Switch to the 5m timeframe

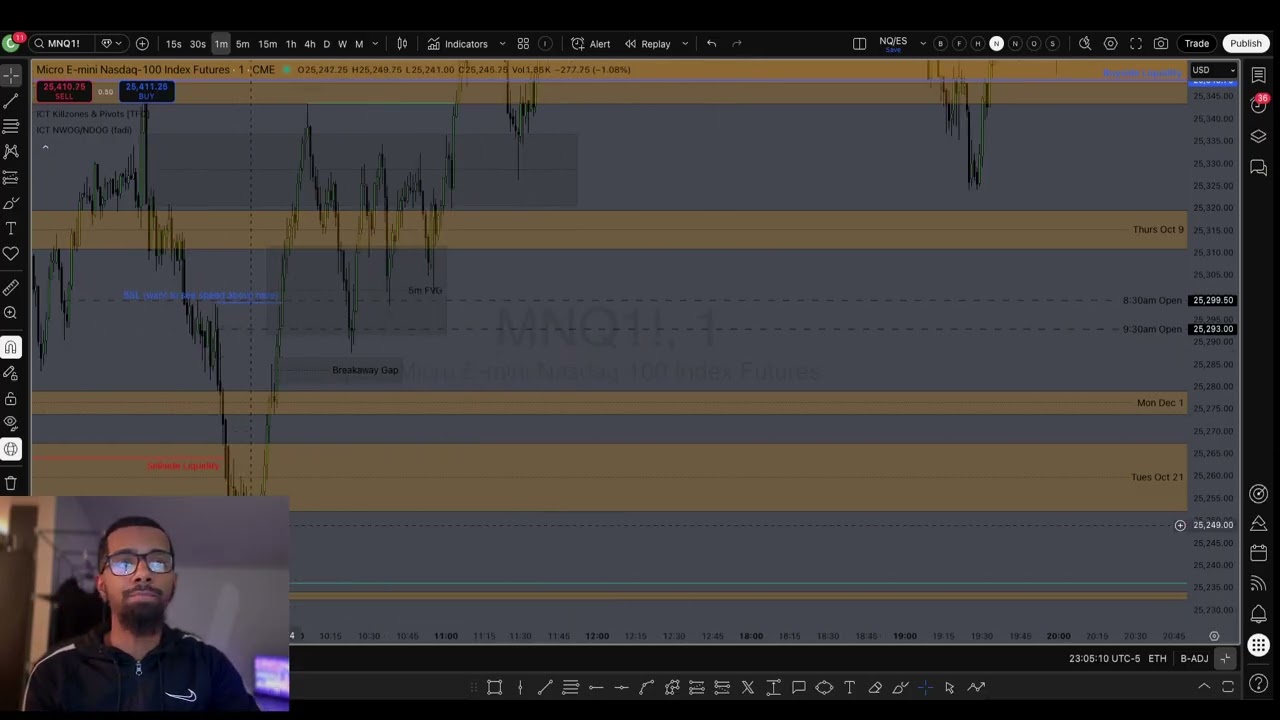(x=242, y=44)
